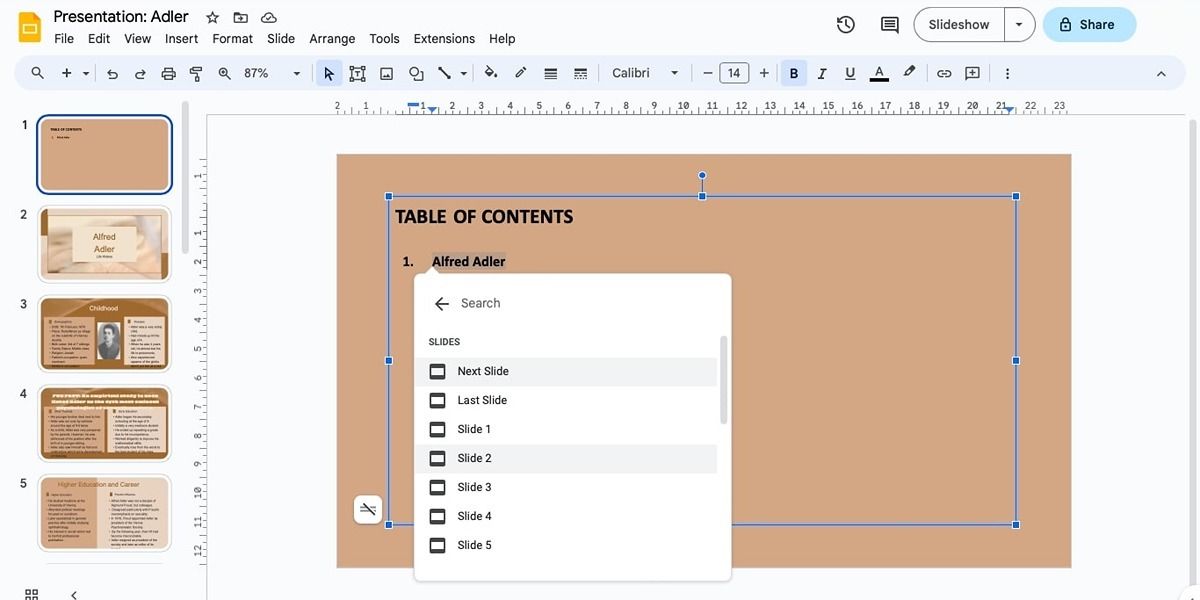Open the Format menu
This screenshot has width=1200, height=600.
tap(232, 38)
